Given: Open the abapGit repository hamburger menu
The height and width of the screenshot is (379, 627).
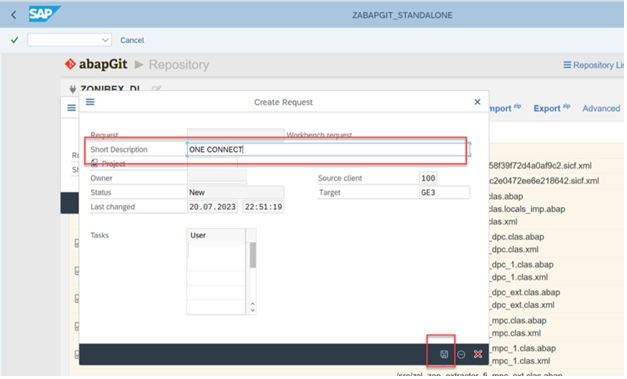Looking at the screenshot, I should [72, 108].
